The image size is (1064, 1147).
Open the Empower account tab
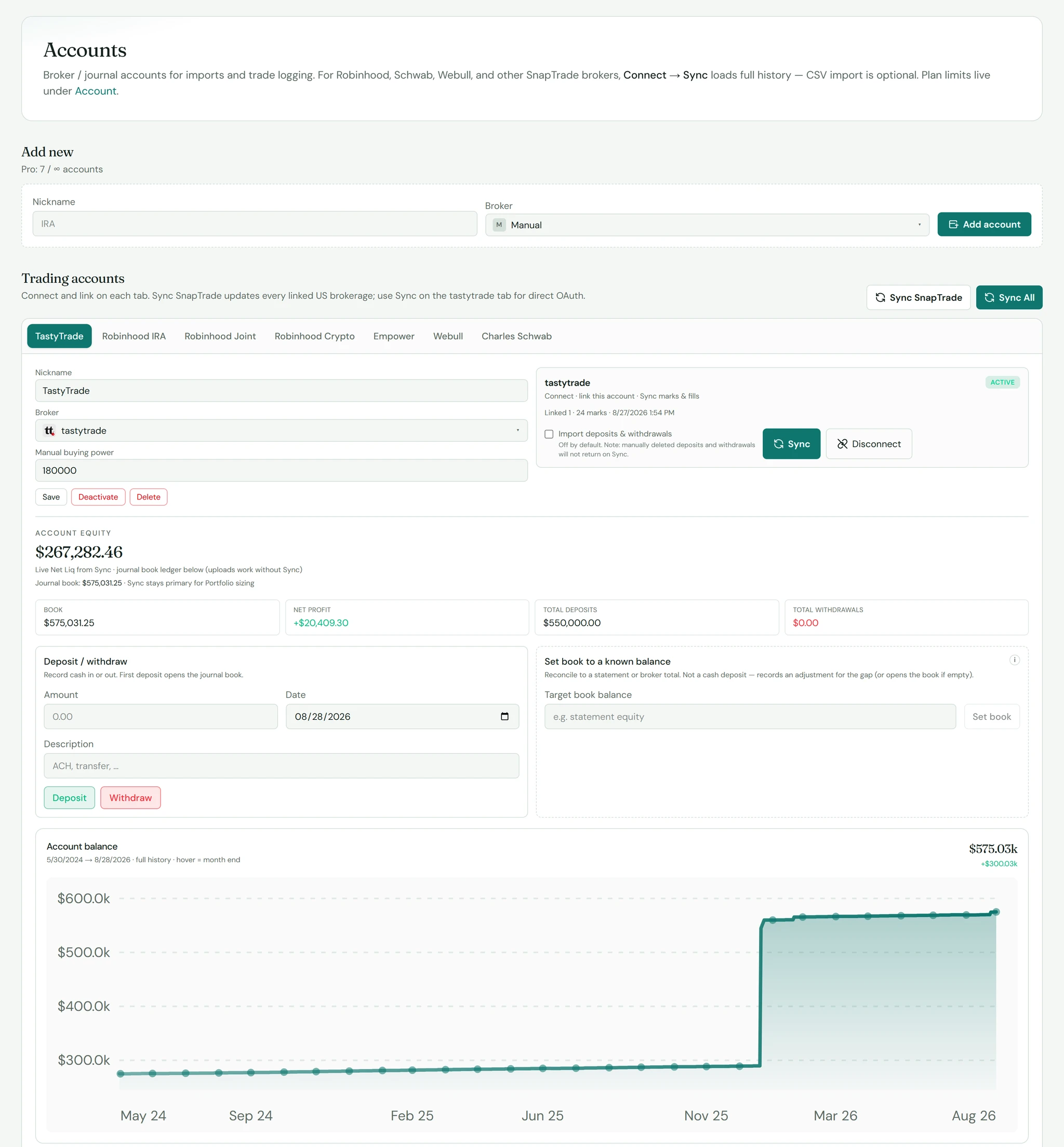[394, 336]
